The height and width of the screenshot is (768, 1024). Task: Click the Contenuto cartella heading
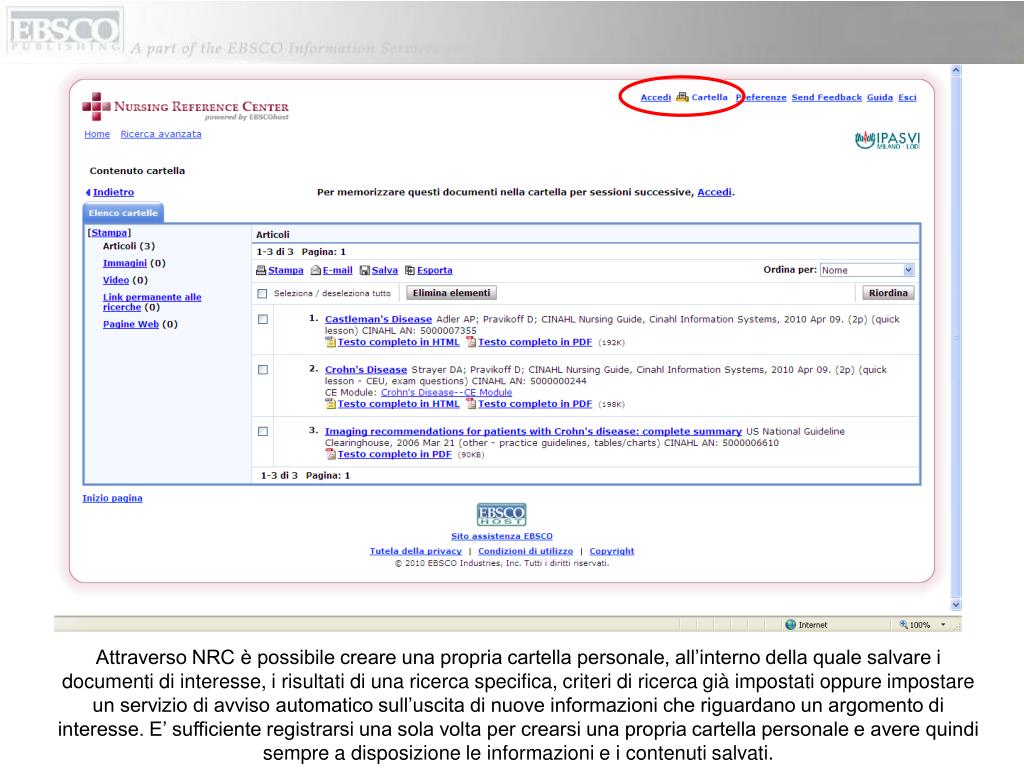click(x=137, y=171)
